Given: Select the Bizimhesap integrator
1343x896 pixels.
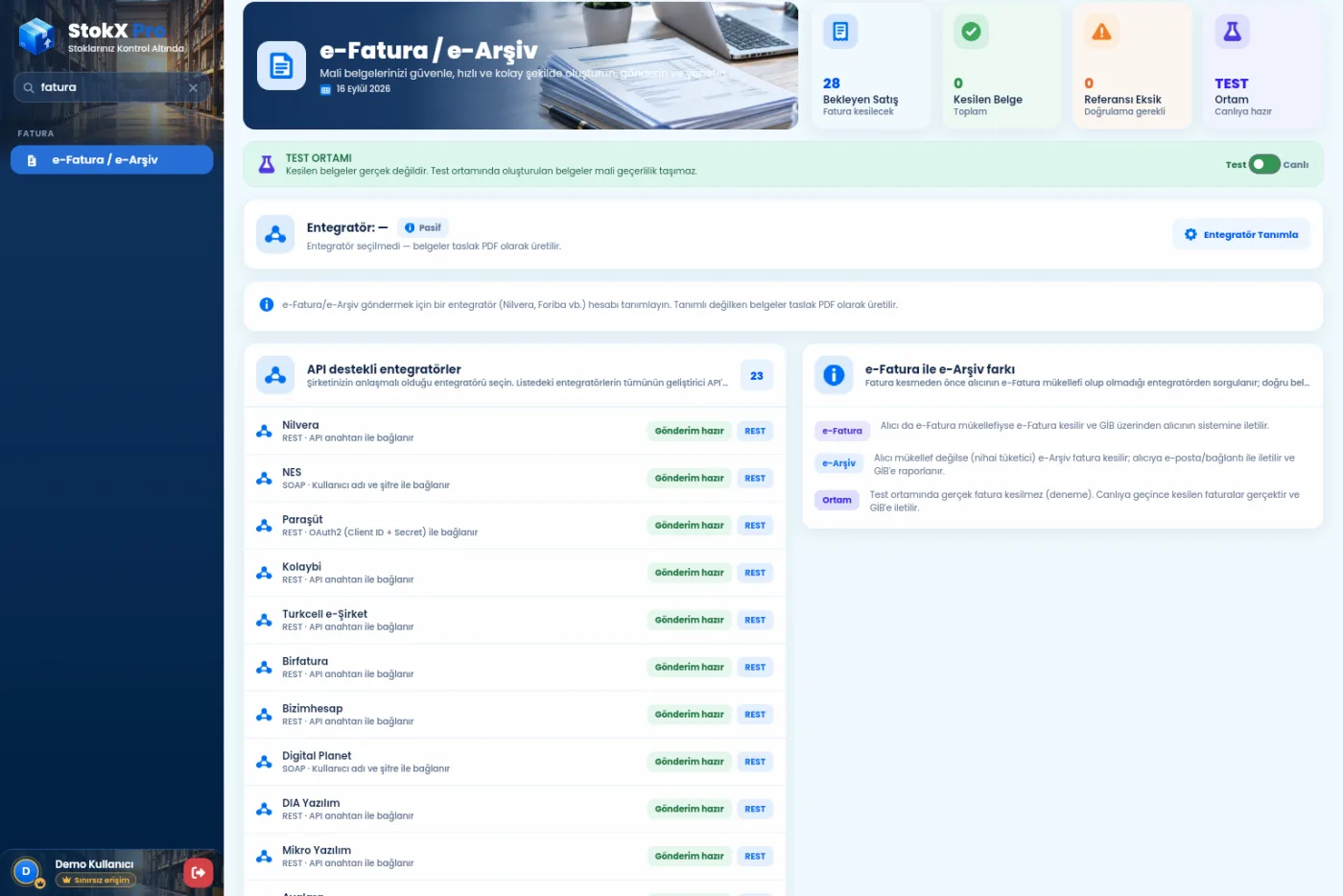Looking at the screenshot, I should coord(515,715).
